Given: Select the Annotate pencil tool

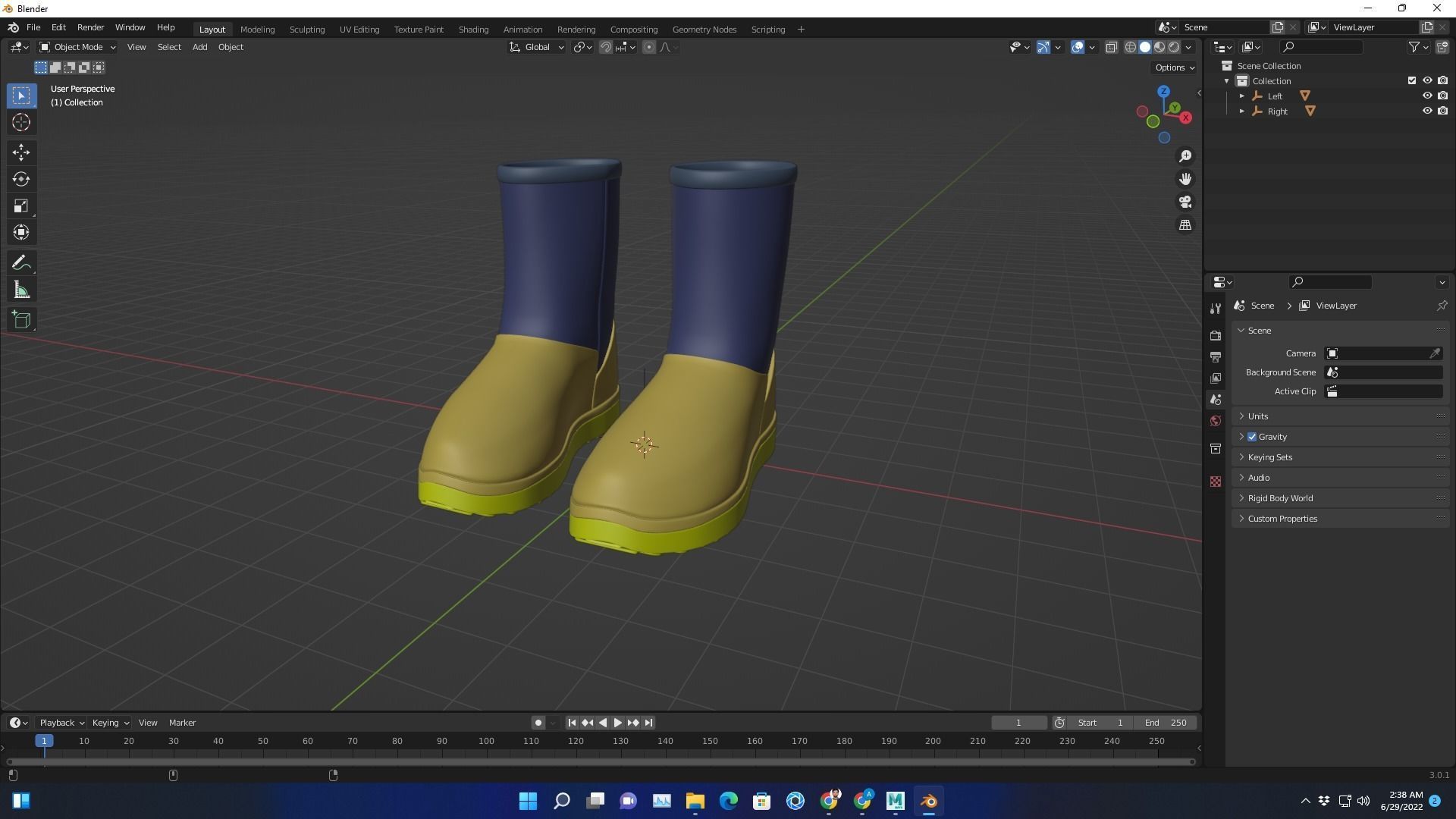Looking at the screenshot, I should click(x=21, y=263).
